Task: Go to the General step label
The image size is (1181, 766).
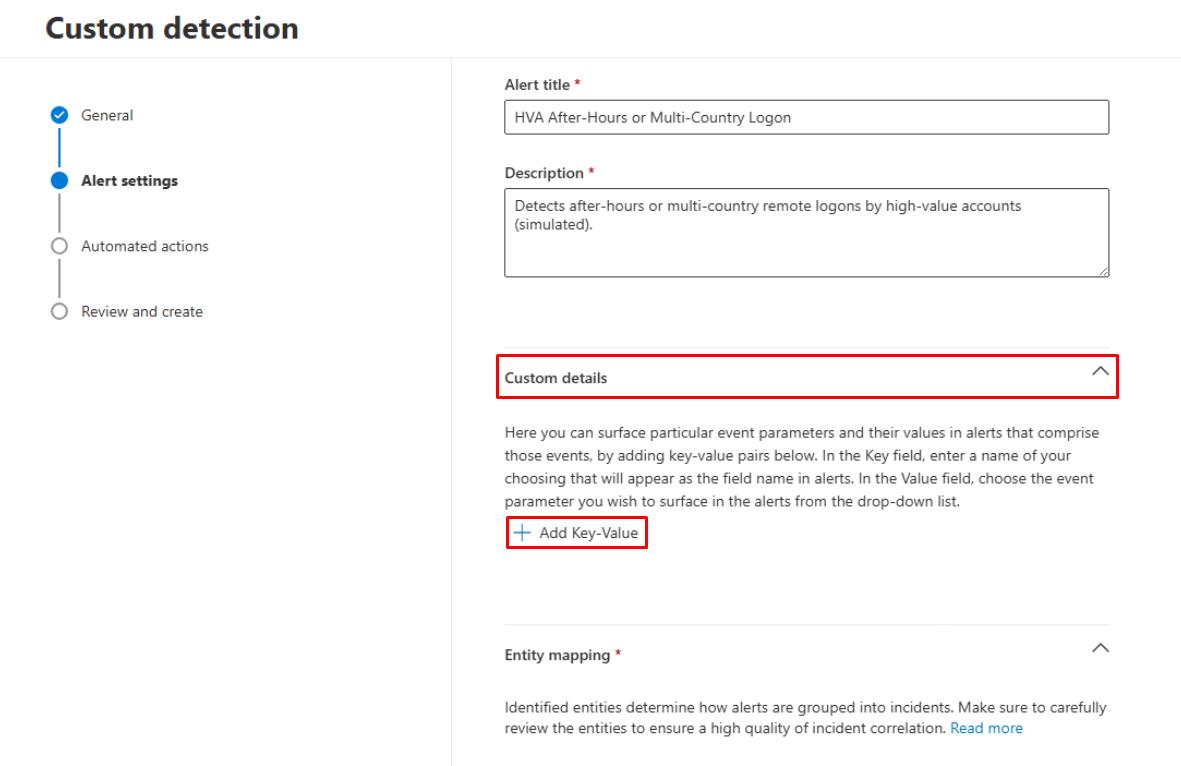Action: tap(107, 115)
